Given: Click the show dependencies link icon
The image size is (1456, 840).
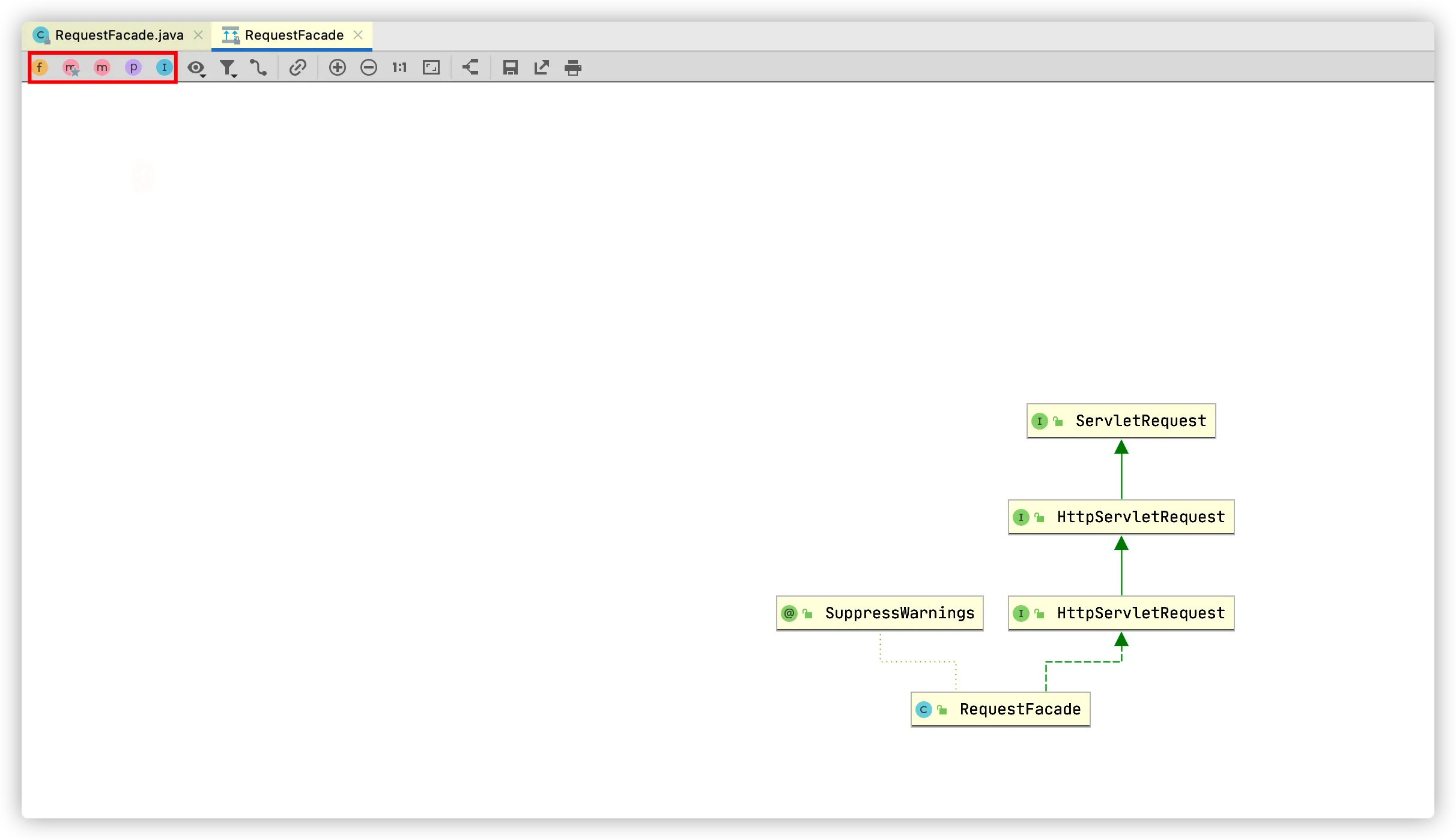Looking at the screenshot, I should pos(298,67).
